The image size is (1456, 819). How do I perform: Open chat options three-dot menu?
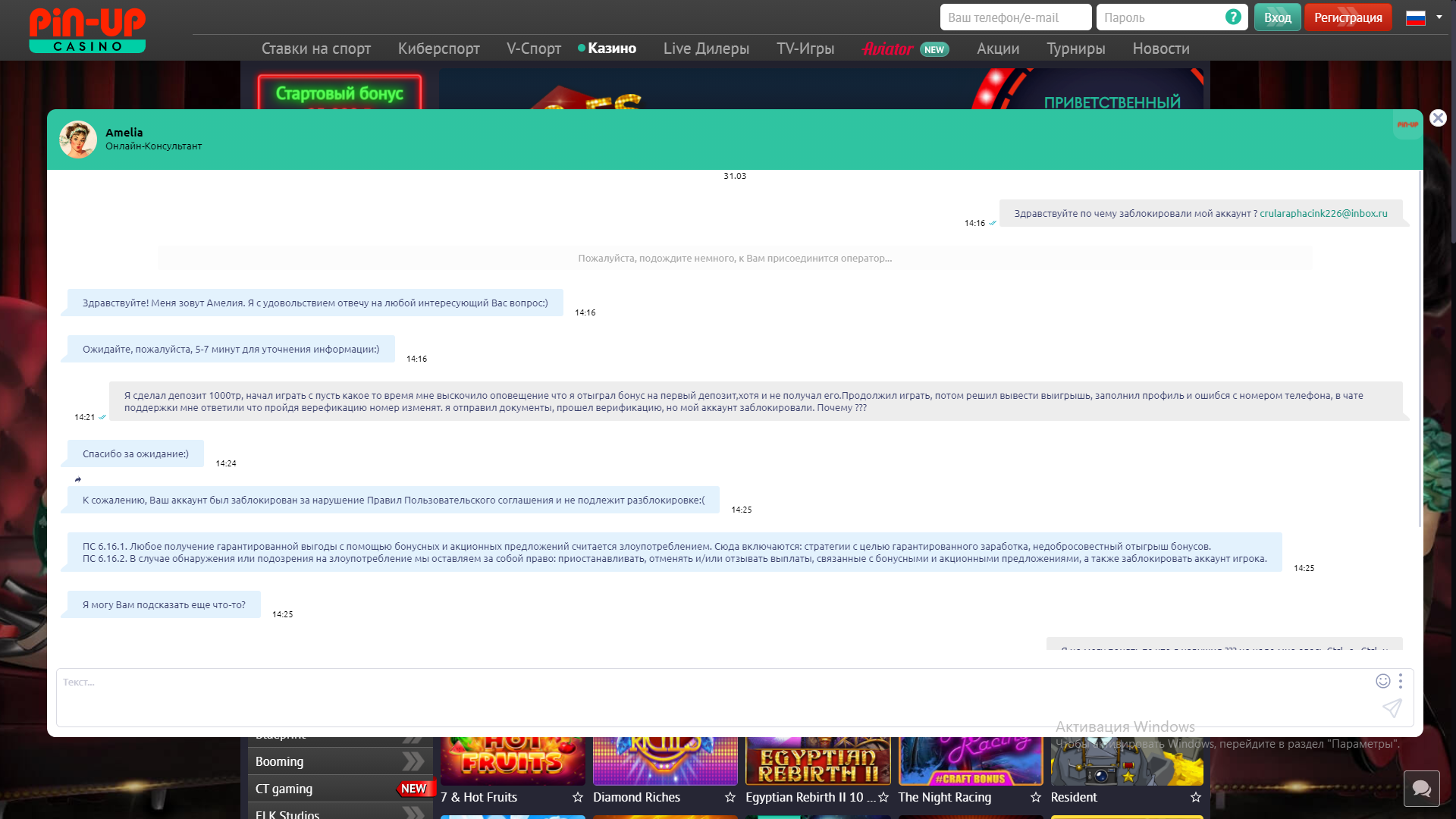[1401, 681]
